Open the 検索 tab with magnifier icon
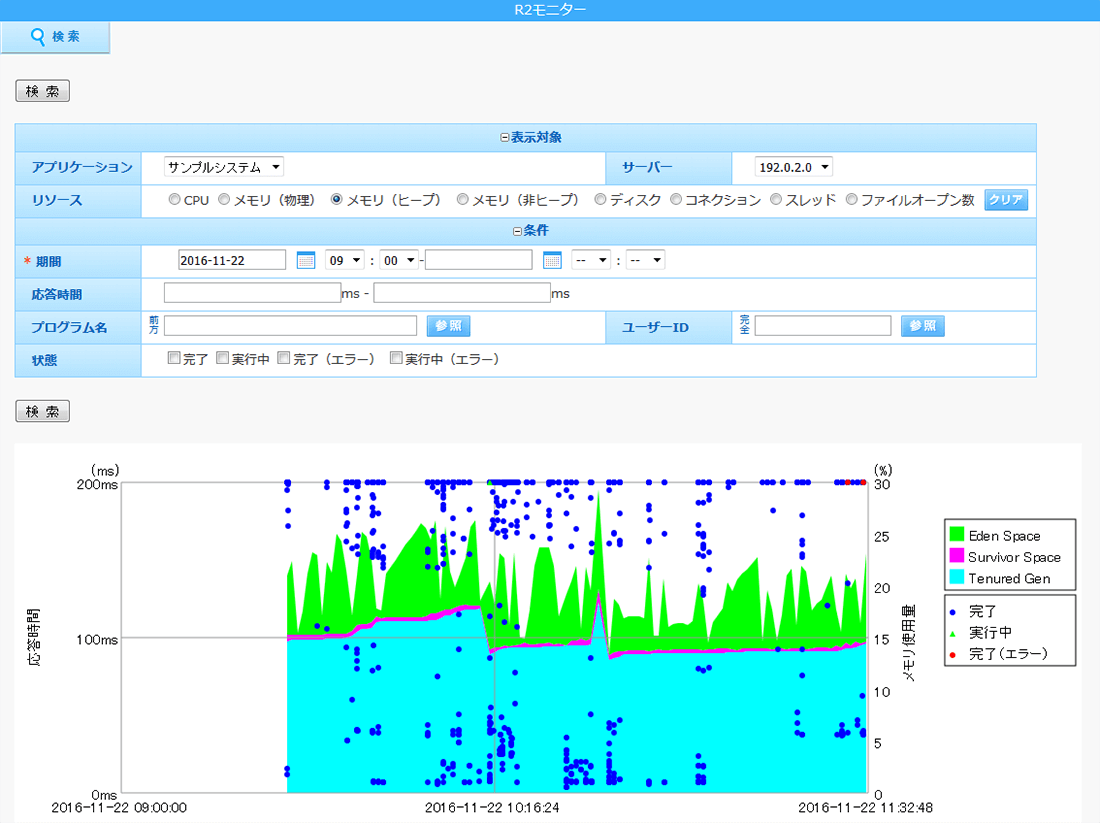Screen dimensions: 1100x823 coord(55,36)
